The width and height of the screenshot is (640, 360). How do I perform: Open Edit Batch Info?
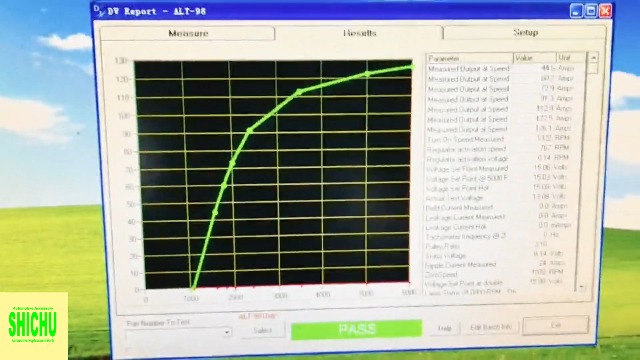pos(491,327)
